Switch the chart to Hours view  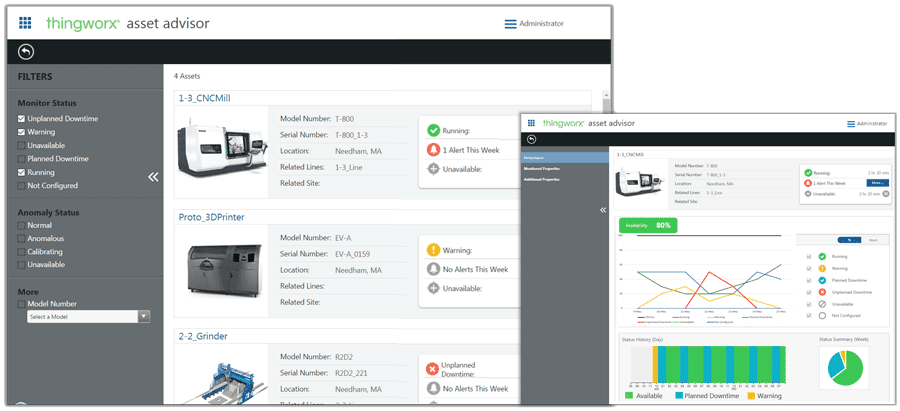tap(872, 240)
